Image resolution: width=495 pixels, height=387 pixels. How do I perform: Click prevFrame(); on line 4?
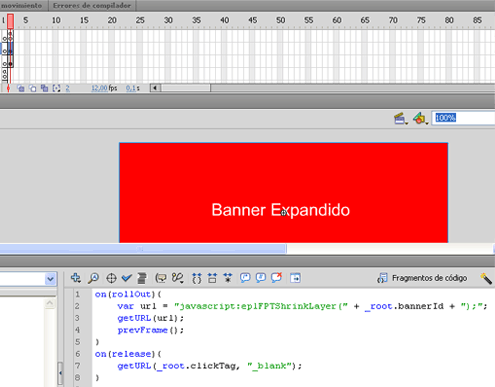point(150,330)
